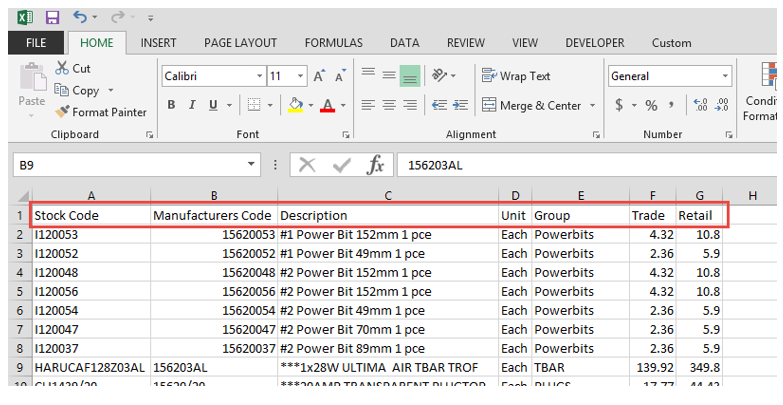The height and width of the screenshot is (405, 783).
Task: Toggle Italic formatting
Action: (x=191, y=105)
